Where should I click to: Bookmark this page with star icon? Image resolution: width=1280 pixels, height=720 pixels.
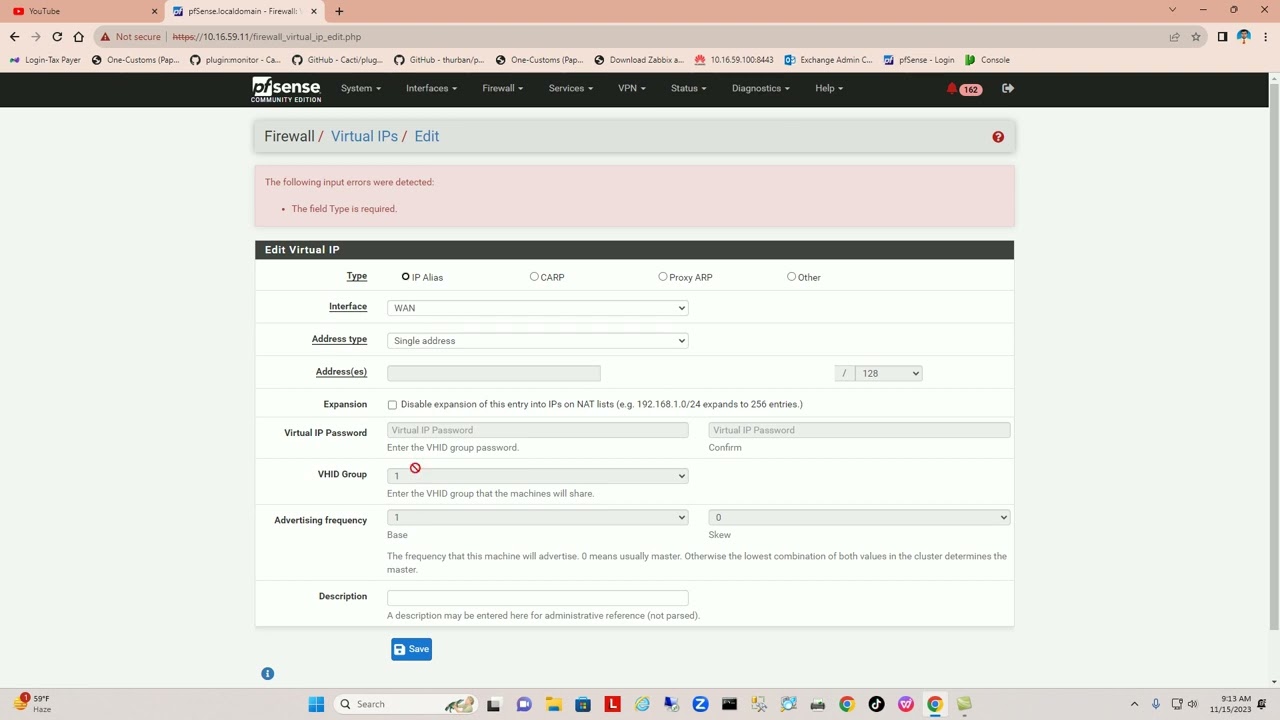click(x=1195, y=37)
